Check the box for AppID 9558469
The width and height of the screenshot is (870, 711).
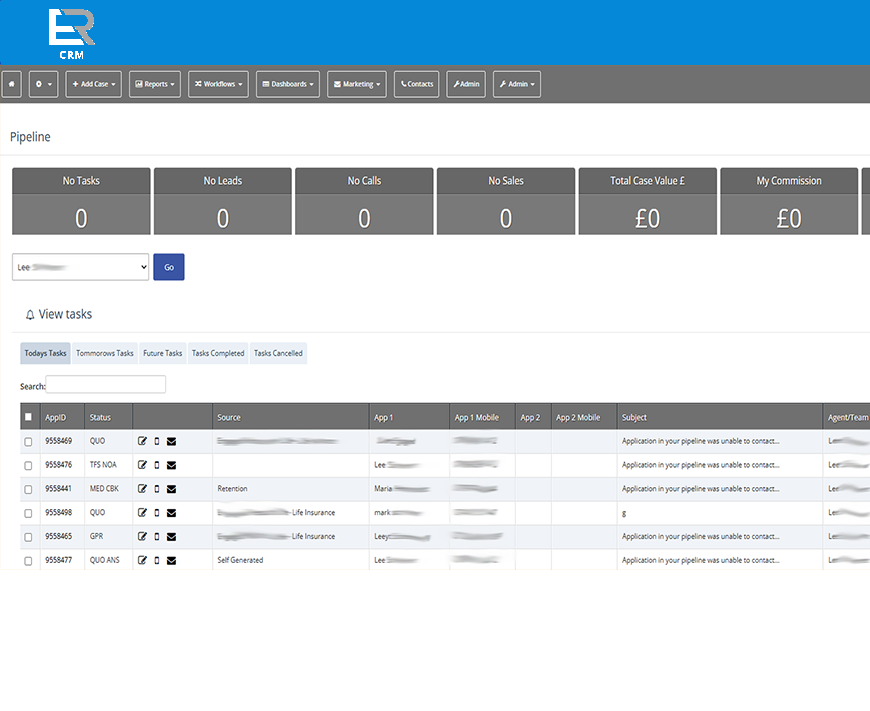28,441
